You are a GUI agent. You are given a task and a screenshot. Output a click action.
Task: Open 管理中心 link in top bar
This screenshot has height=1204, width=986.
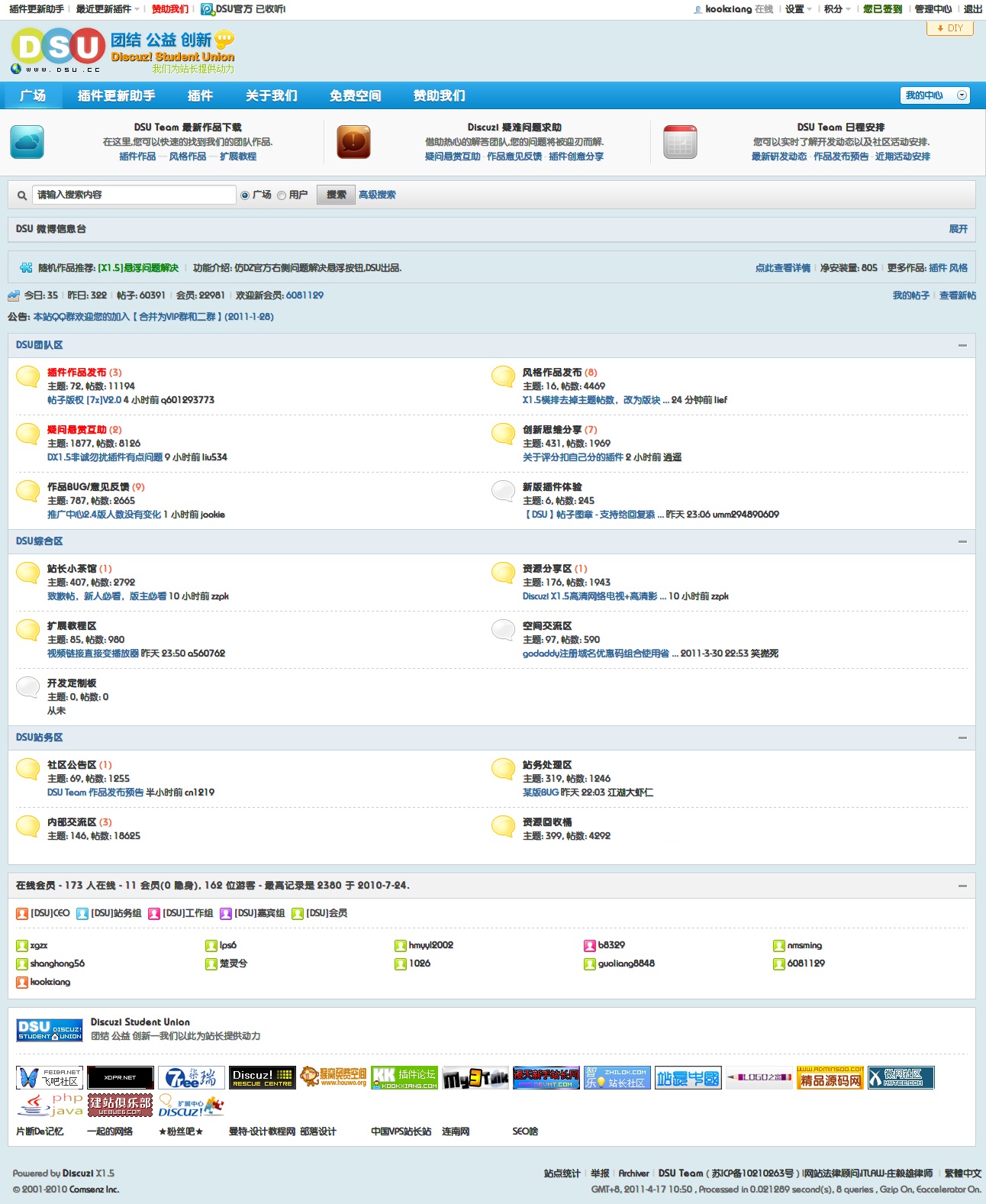(933, 9)
